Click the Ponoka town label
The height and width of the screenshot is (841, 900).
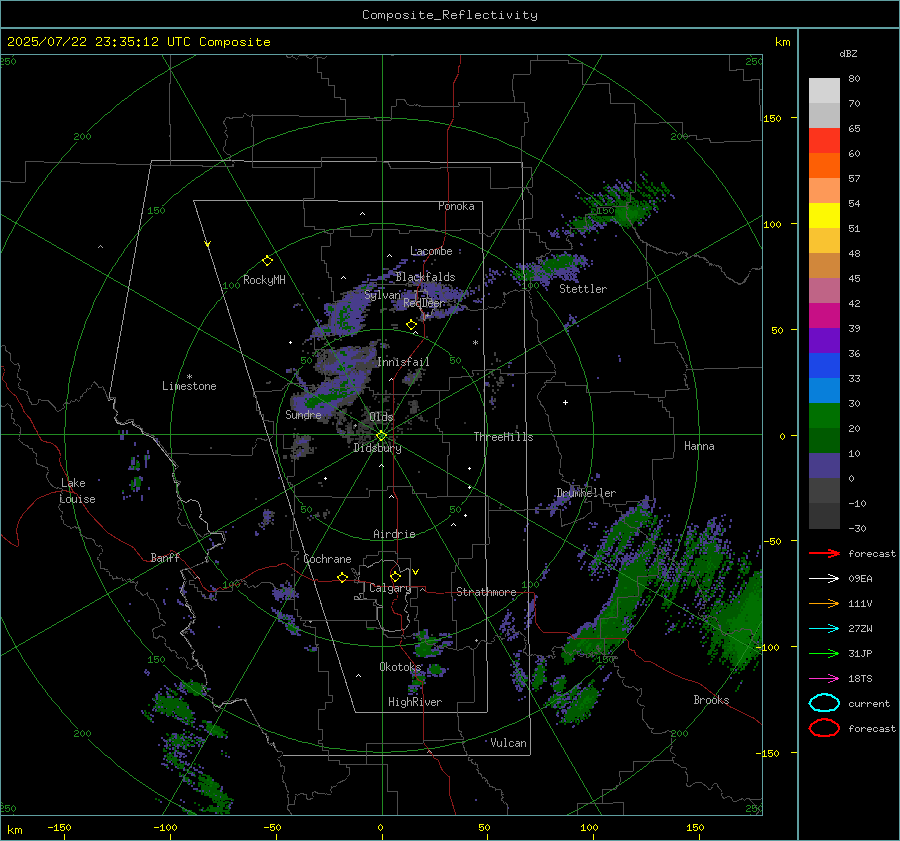click(456, 207)
